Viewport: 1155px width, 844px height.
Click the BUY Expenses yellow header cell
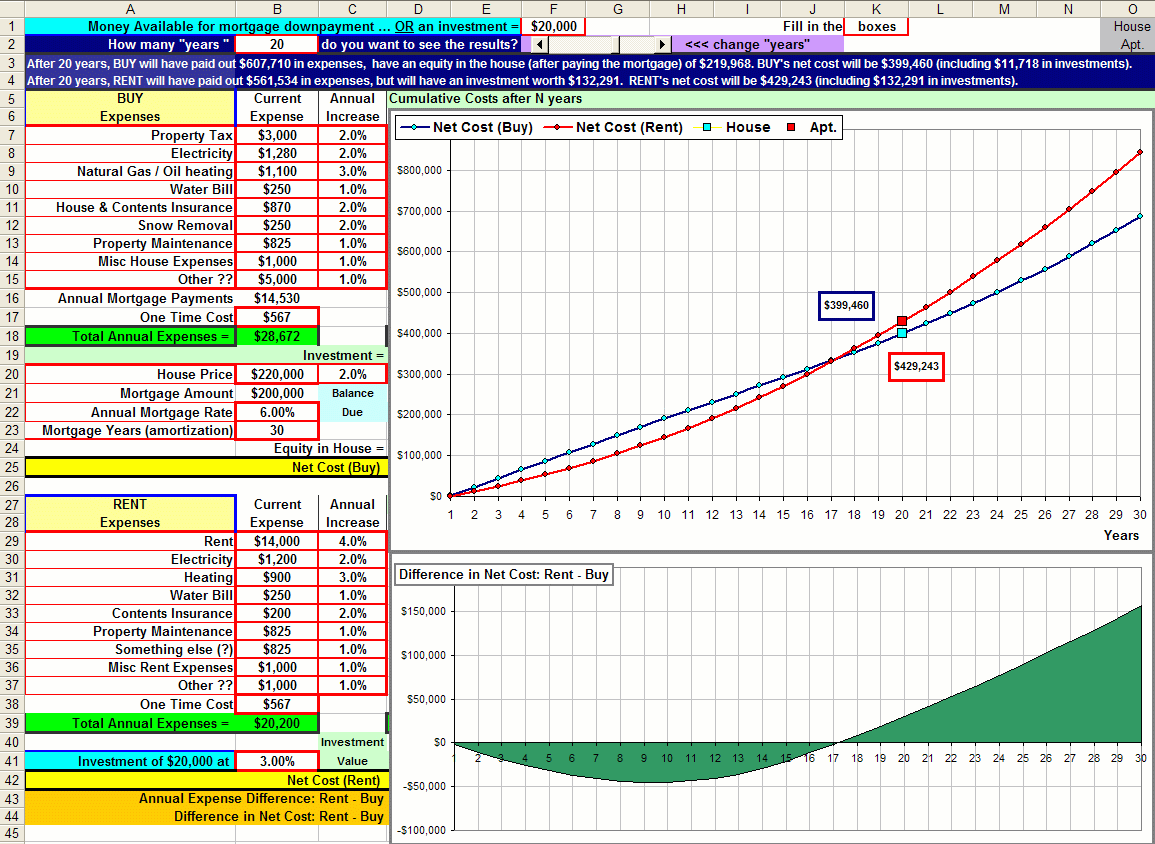click(x=130, y=108)
